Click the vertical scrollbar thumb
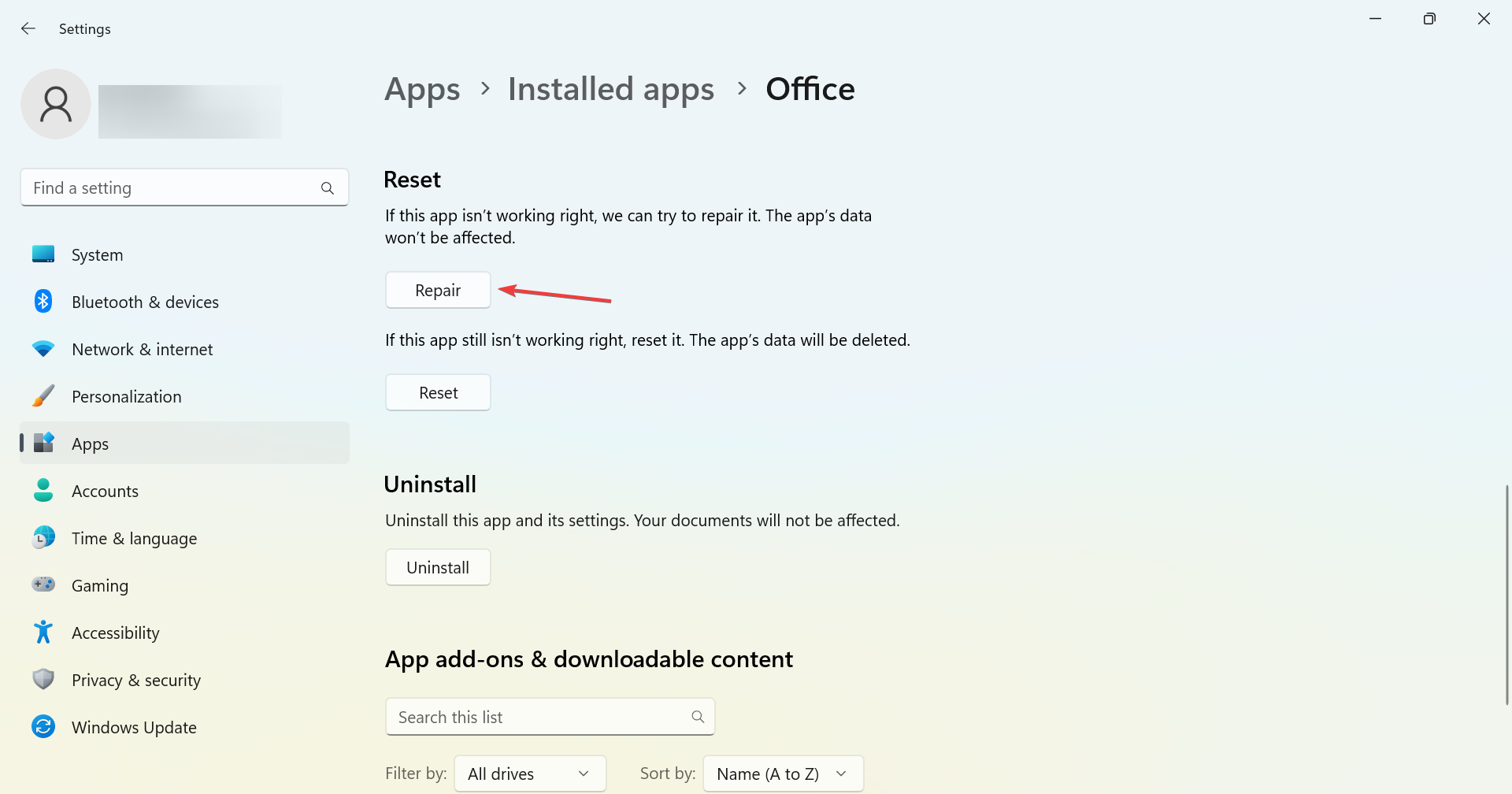The height and width of the screenshot is (794, 1512). click(x=1506, y=595)
